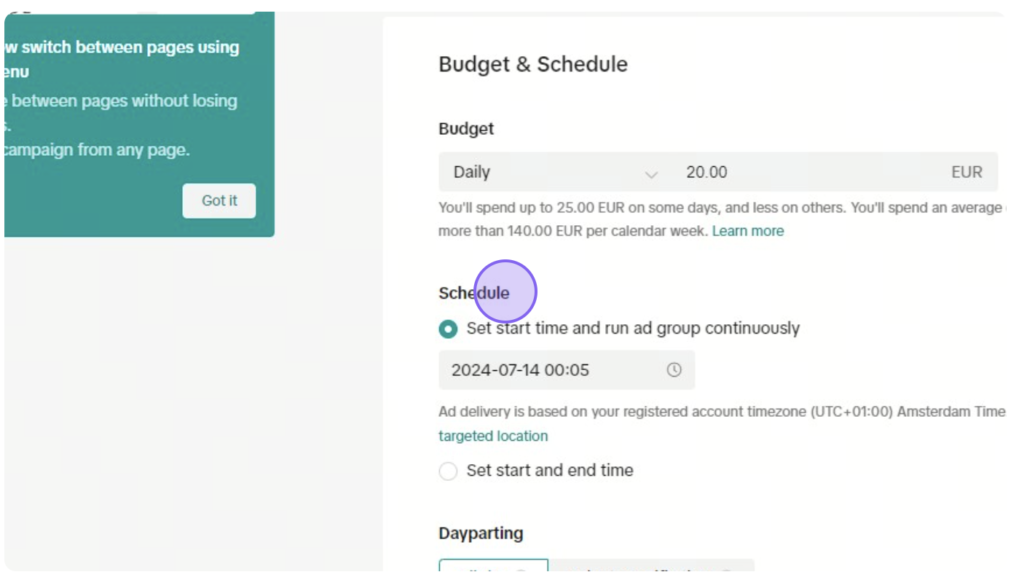Click the Budget & Schedule heading

533,64
